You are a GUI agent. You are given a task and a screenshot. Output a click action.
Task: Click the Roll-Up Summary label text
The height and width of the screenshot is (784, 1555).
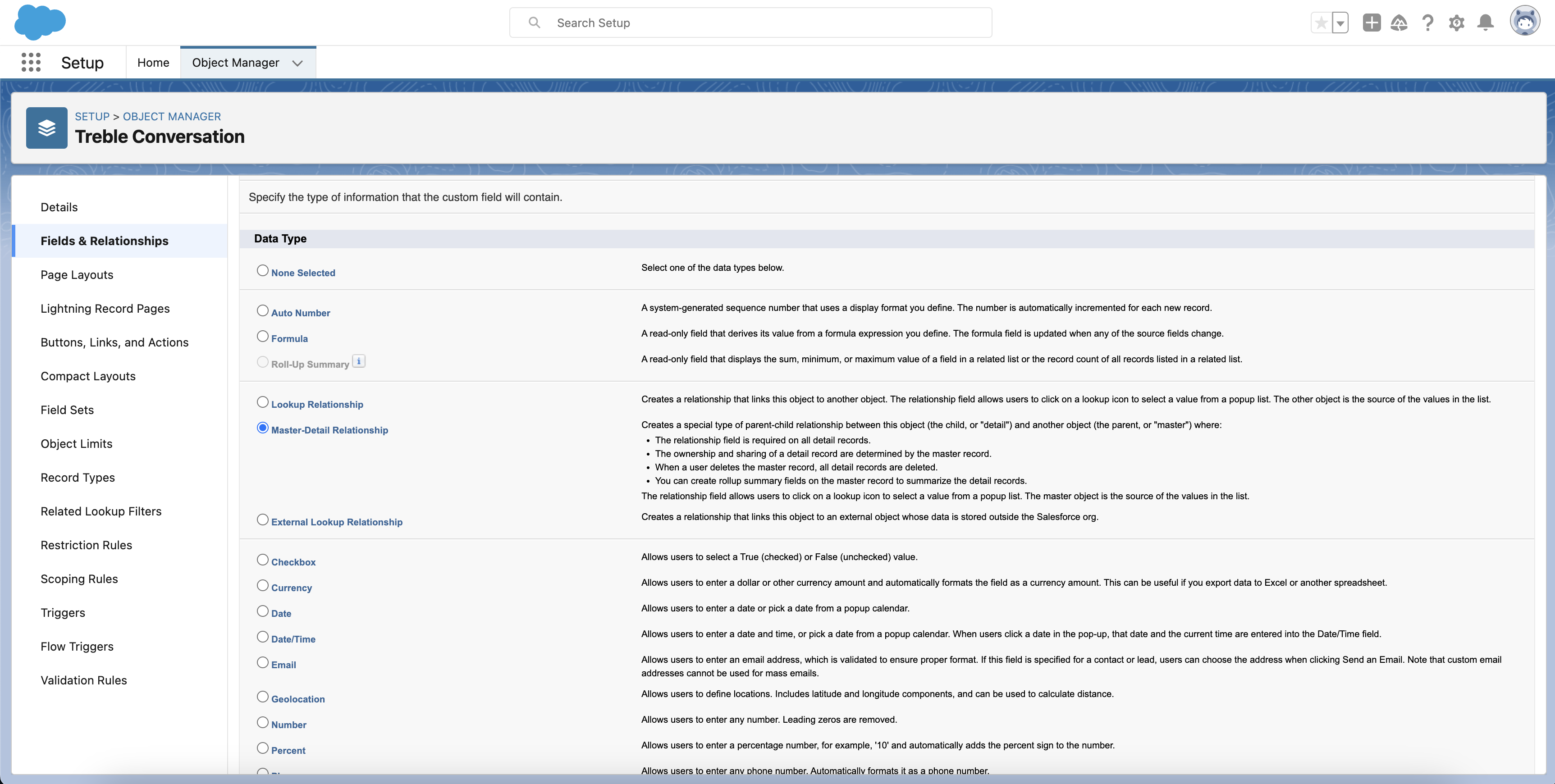[x=310, y=365]
